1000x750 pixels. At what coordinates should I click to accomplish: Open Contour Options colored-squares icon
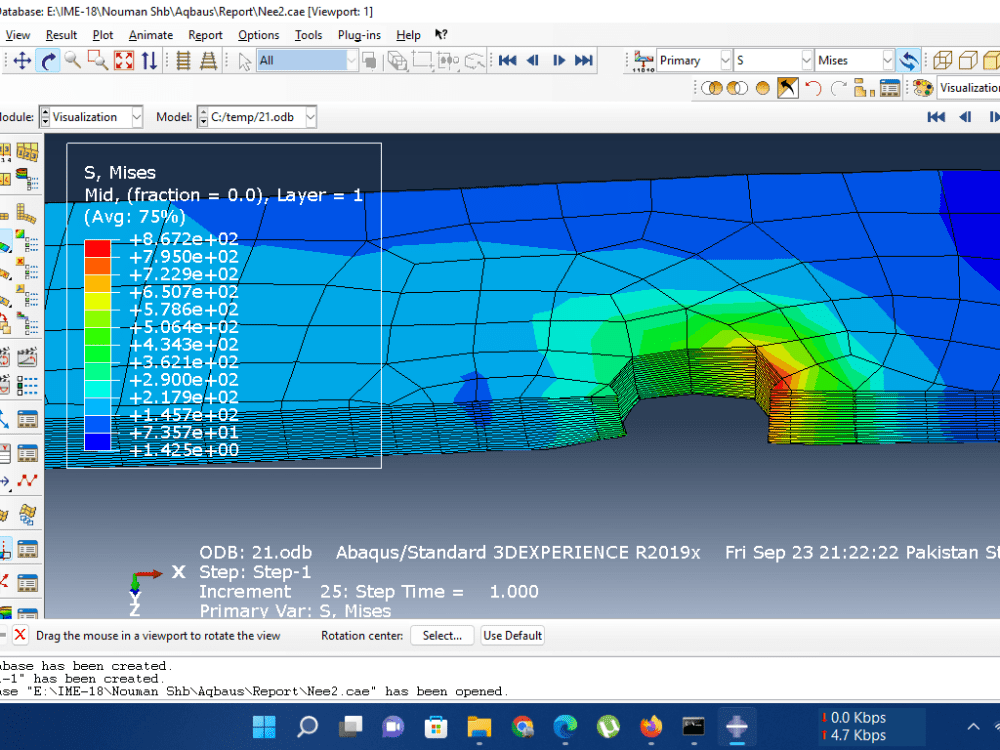29,240
